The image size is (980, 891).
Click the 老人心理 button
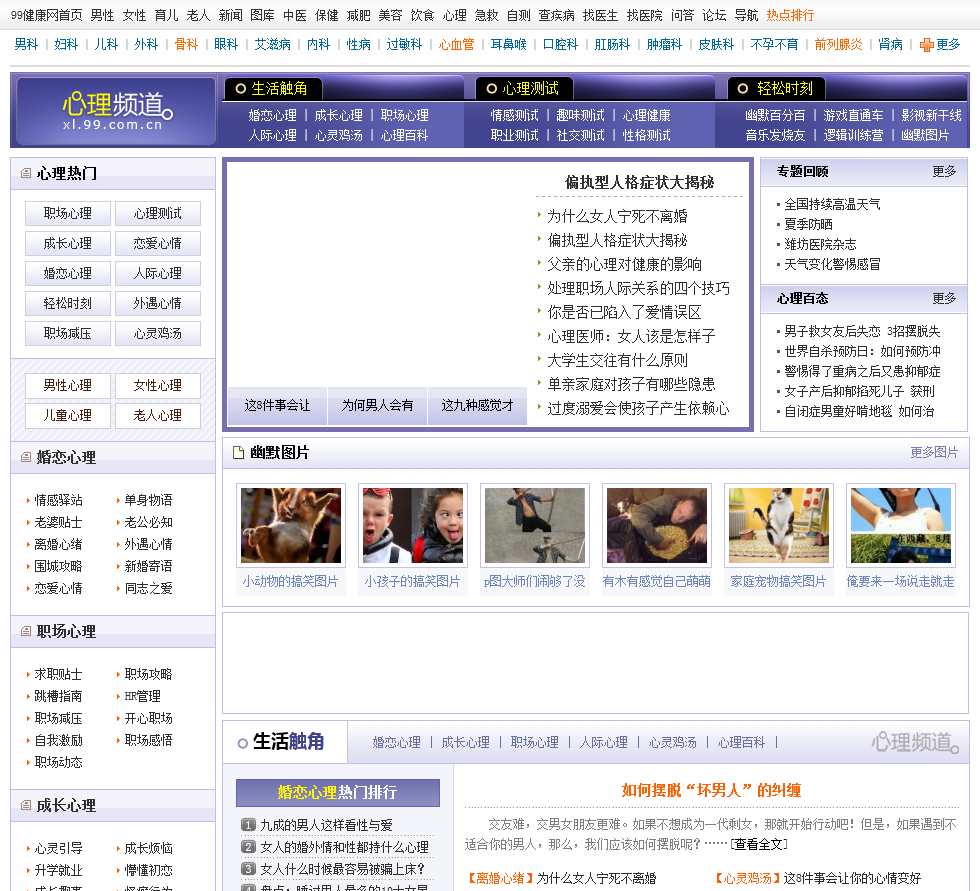tap(158, 416)
